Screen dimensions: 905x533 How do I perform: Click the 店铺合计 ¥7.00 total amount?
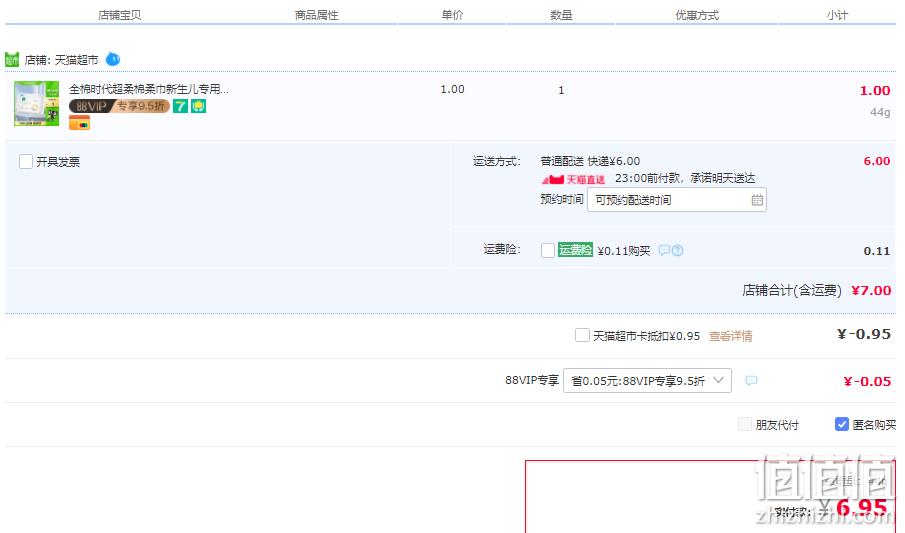[872, 290]
